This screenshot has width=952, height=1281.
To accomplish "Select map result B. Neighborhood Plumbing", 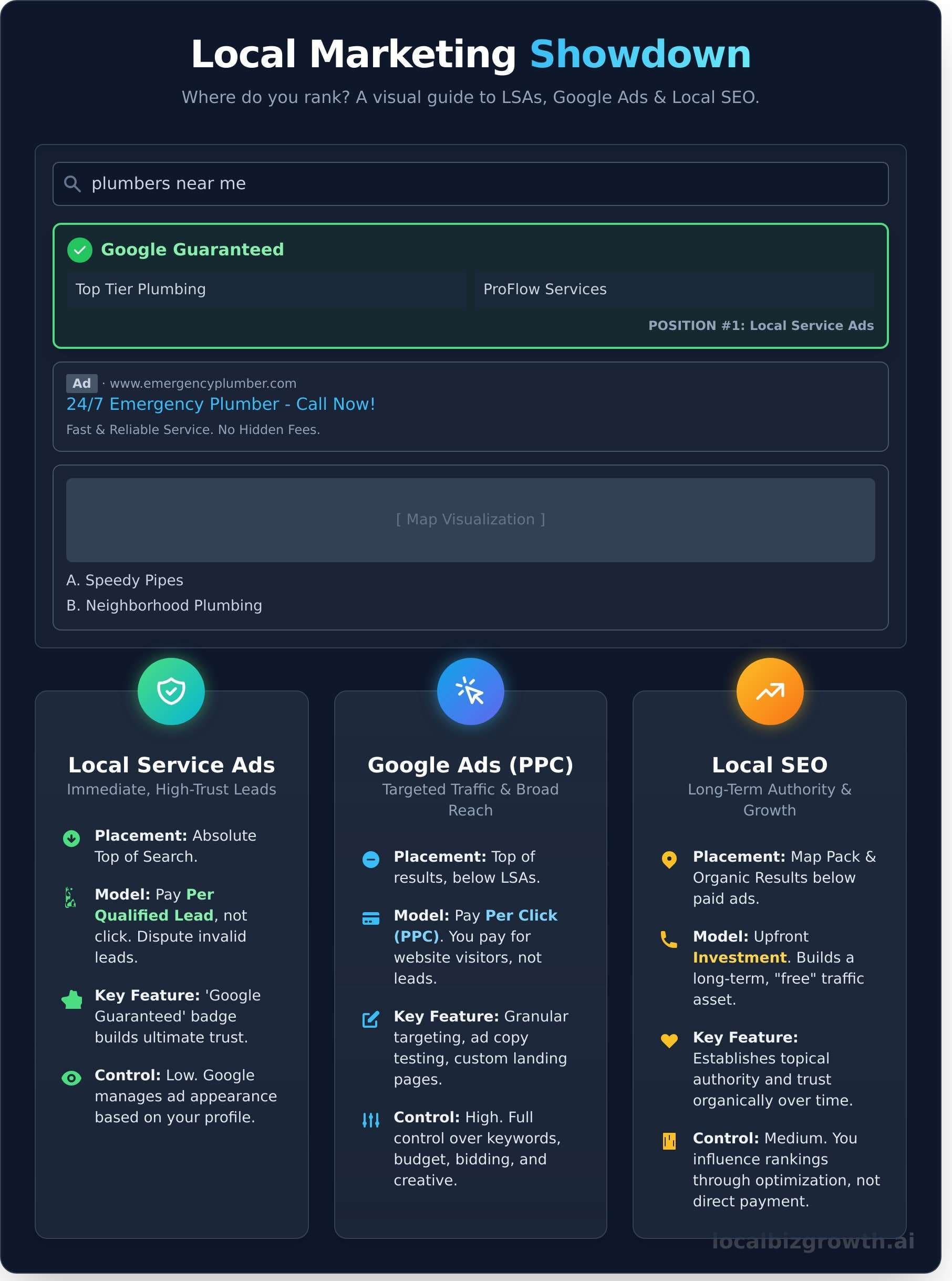I will coord(164,606).
